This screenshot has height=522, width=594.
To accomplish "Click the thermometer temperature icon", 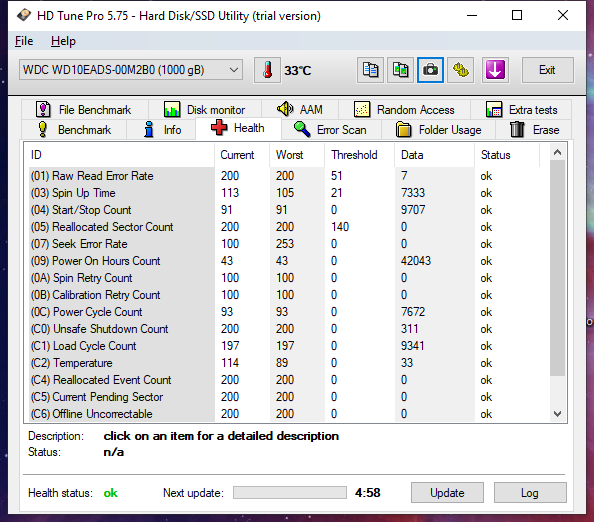I will pos(267,70).
